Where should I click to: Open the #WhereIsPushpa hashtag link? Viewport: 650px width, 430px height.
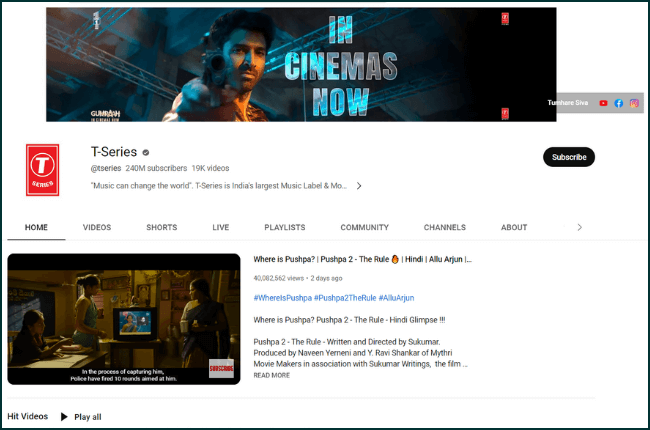[x=286, y=298]
